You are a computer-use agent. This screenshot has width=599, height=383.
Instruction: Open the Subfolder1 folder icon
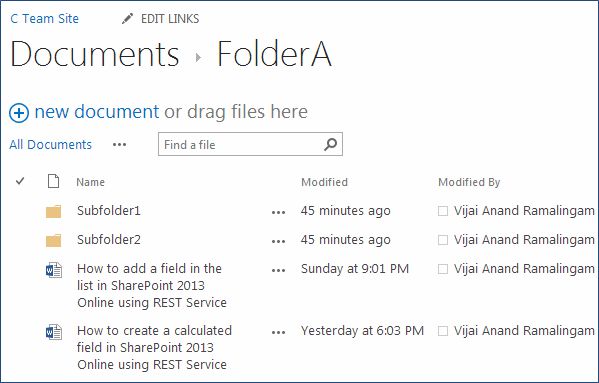tap(53, 211)
